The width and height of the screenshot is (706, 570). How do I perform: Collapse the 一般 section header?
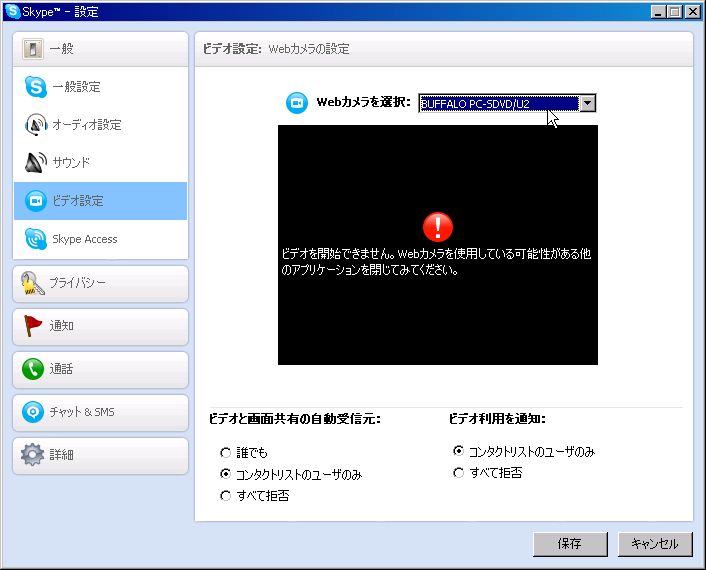[100, 49]
